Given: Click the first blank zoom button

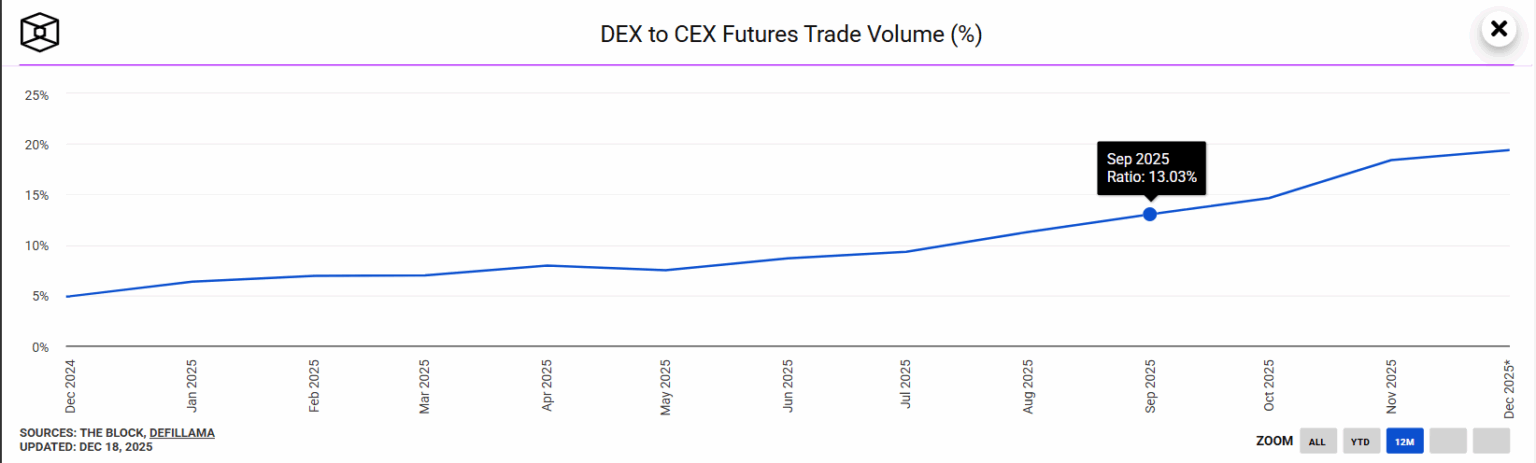Looking at the screenshot, I should [1447, 441].
